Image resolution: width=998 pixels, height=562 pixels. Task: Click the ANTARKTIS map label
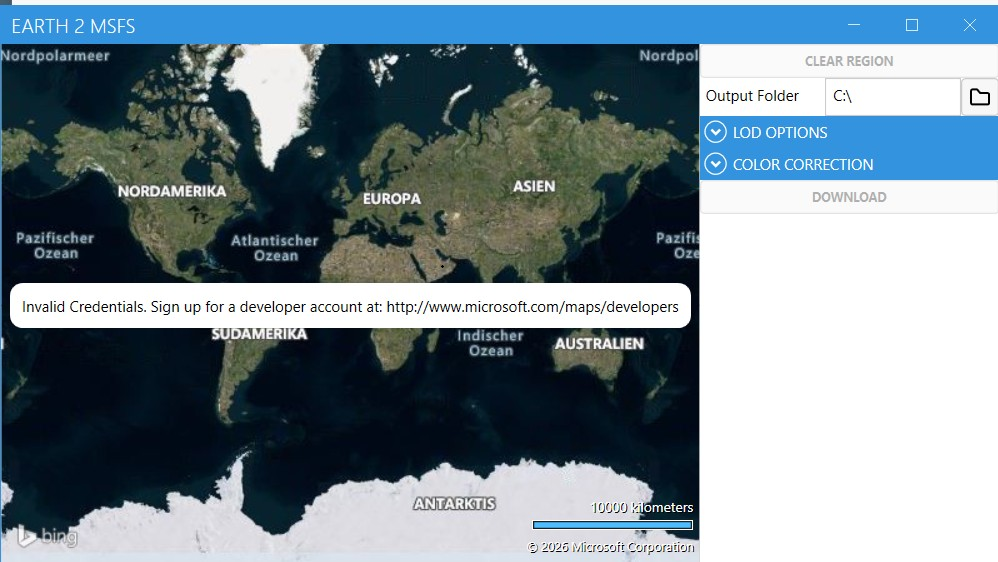[x=454, y=503]
